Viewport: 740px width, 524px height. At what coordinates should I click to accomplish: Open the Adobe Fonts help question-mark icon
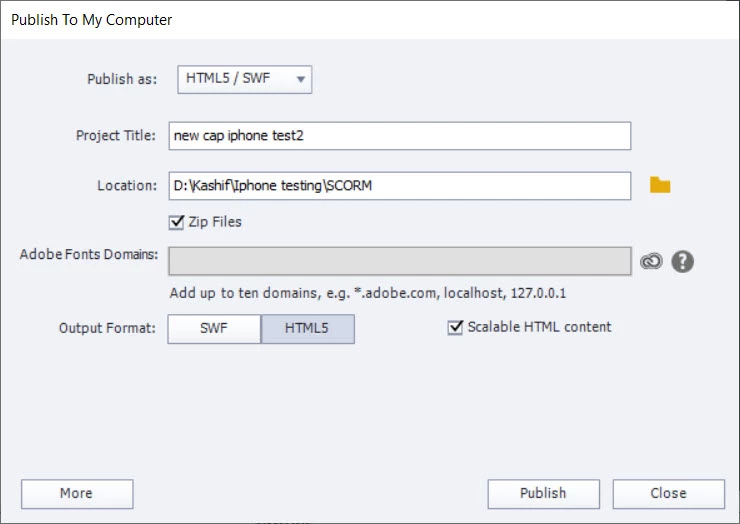click(682, 262)
